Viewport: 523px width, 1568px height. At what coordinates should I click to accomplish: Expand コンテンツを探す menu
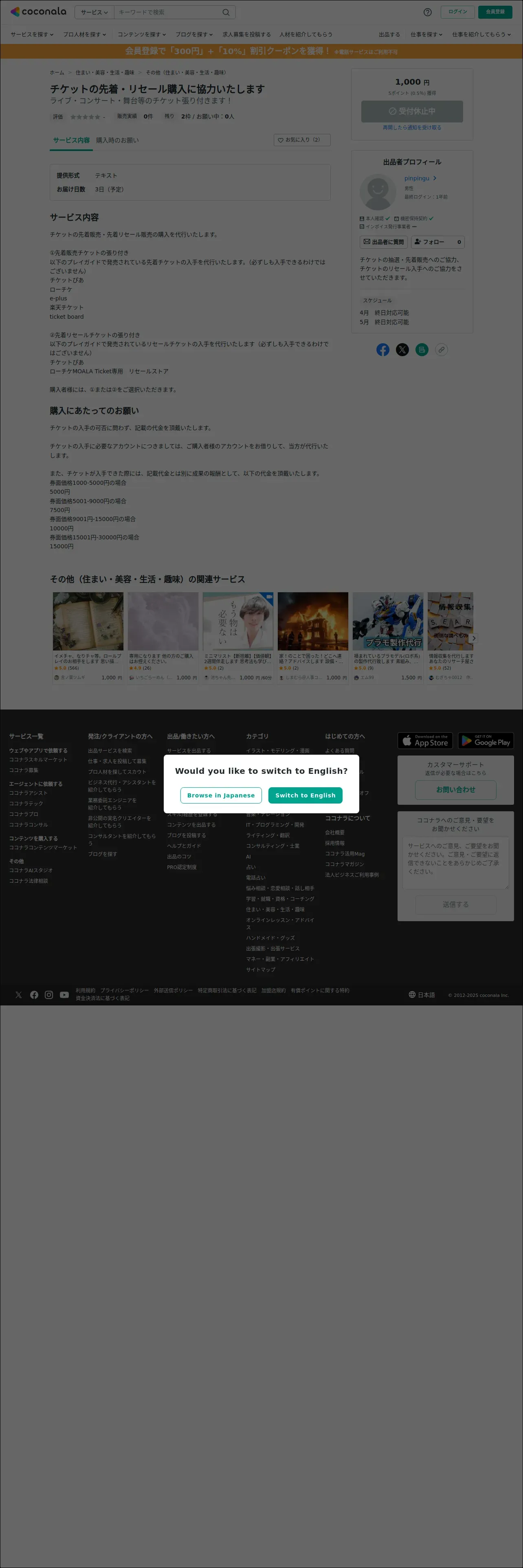pyautogui.click(x=142, y=35)
